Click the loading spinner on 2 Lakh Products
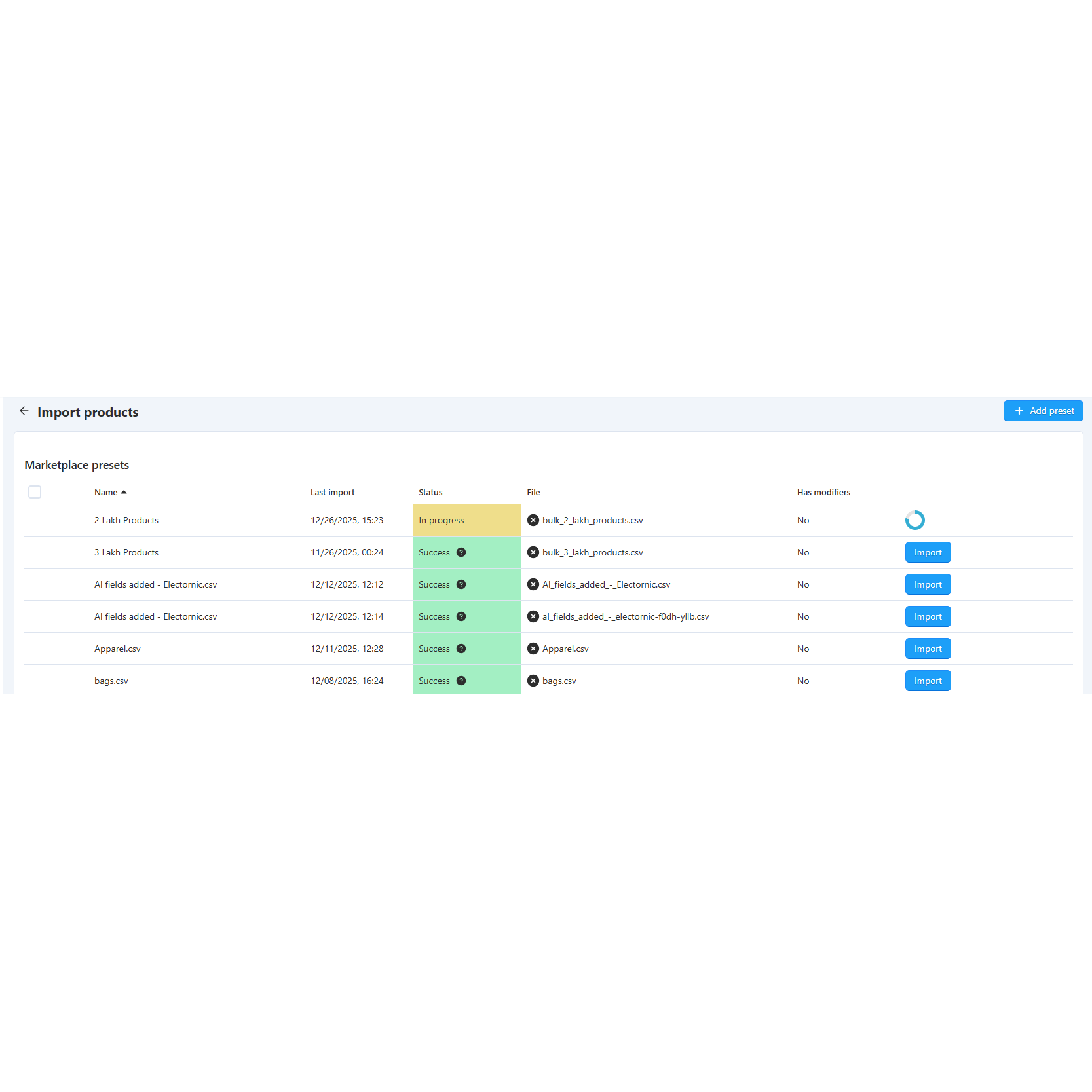Screen dimensions: 1092x1092 tap(914, 520)
